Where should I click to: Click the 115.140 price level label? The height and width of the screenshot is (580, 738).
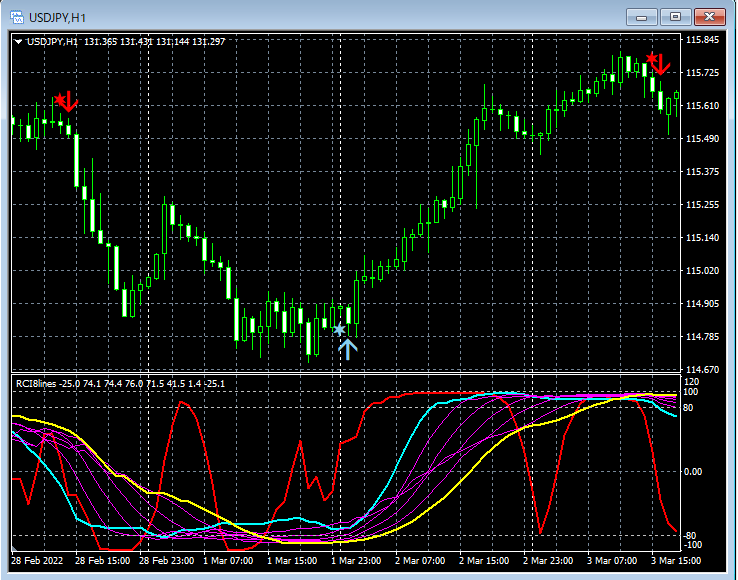click(702, 237)
